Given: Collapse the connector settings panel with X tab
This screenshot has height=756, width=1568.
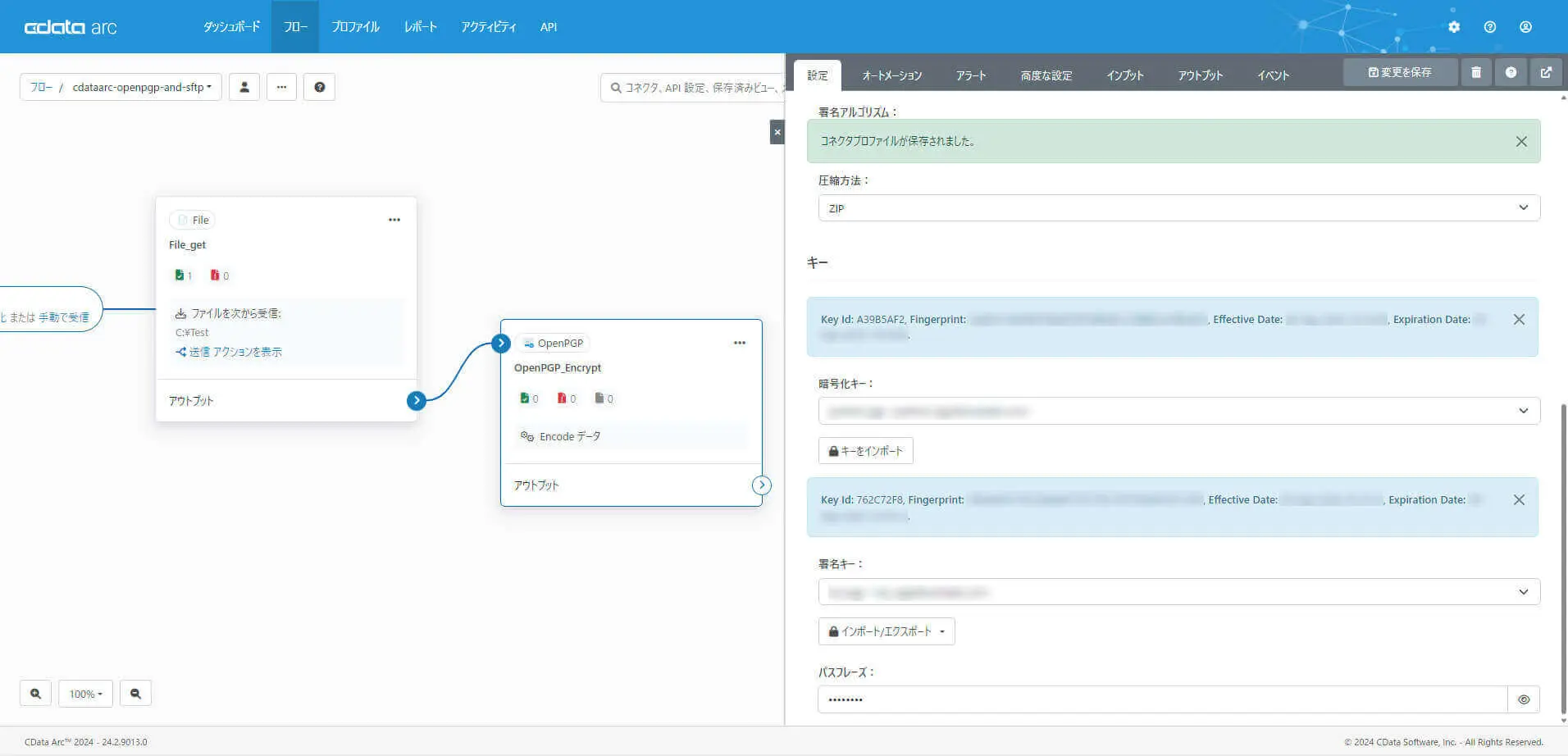Looking at the screenshot, I should coord(777,132).
